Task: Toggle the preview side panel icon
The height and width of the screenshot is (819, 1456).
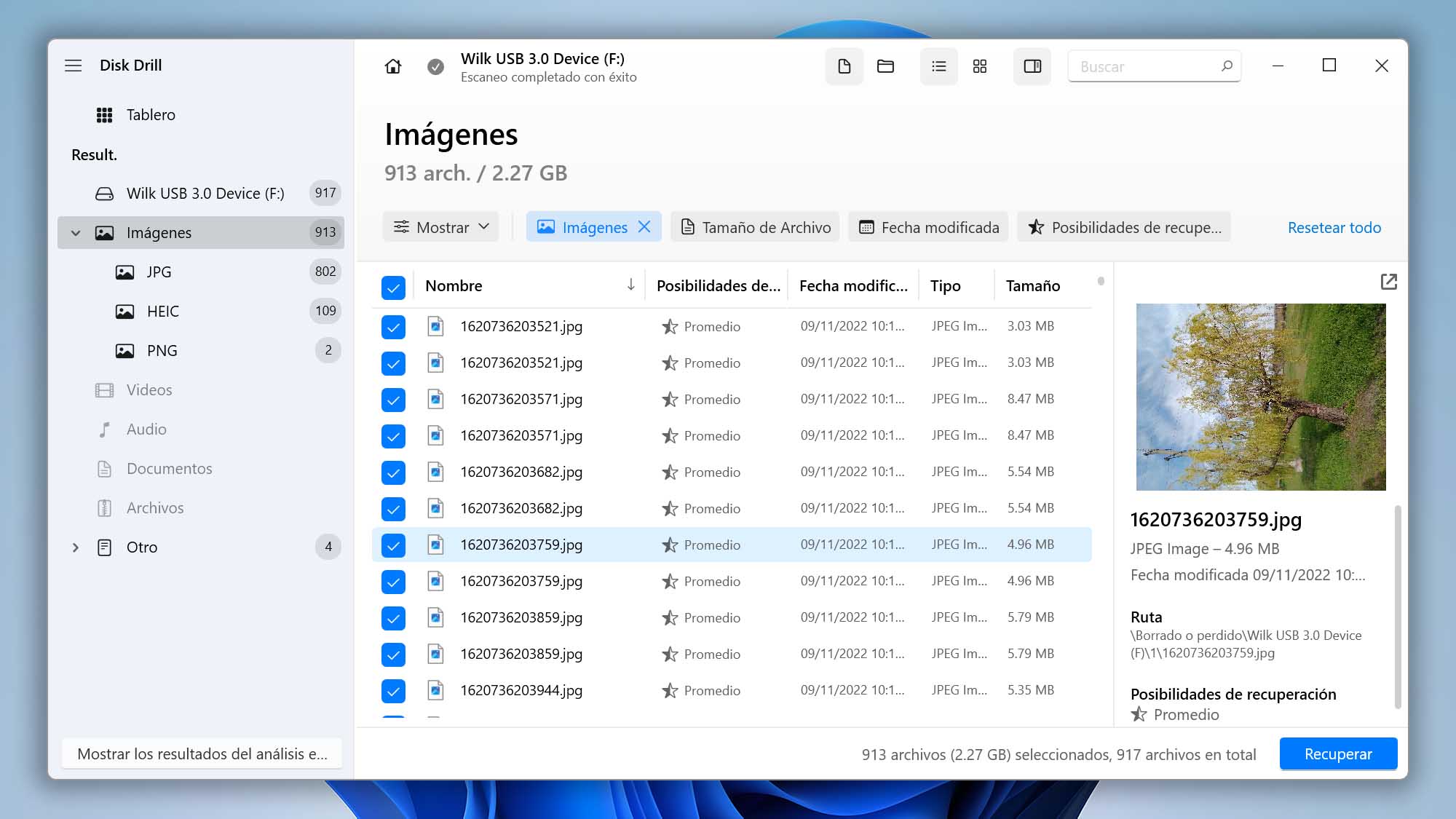Action: [x=1032, y=66]
